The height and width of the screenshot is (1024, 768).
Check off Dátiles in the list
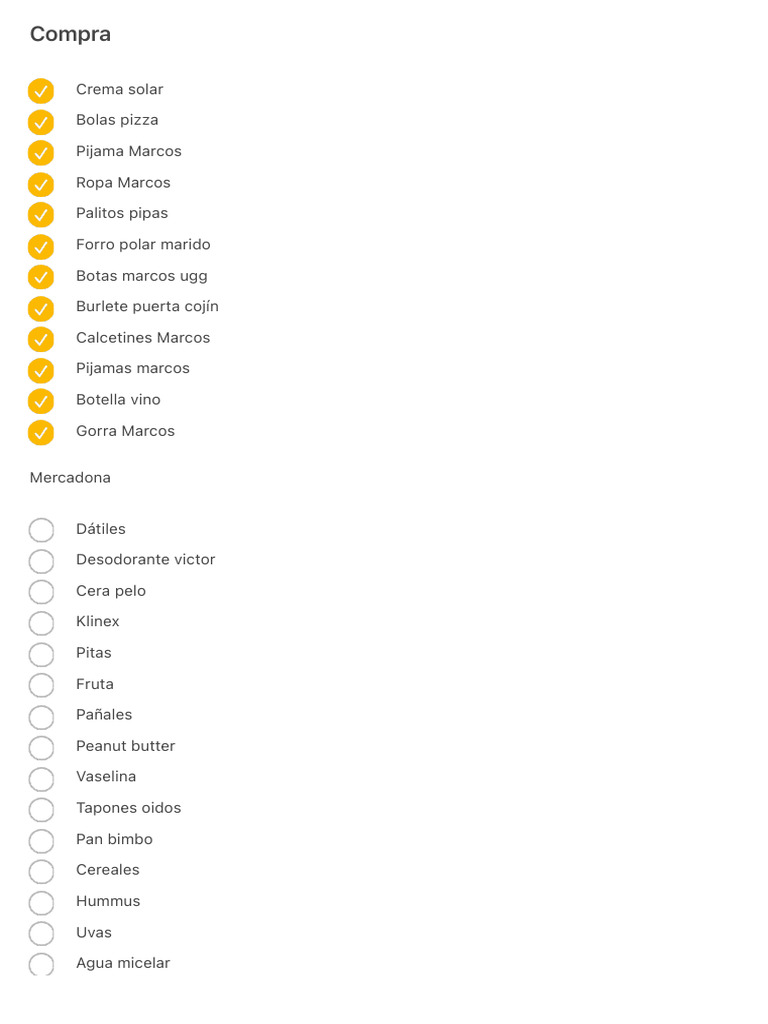click(x=41, y=530)
